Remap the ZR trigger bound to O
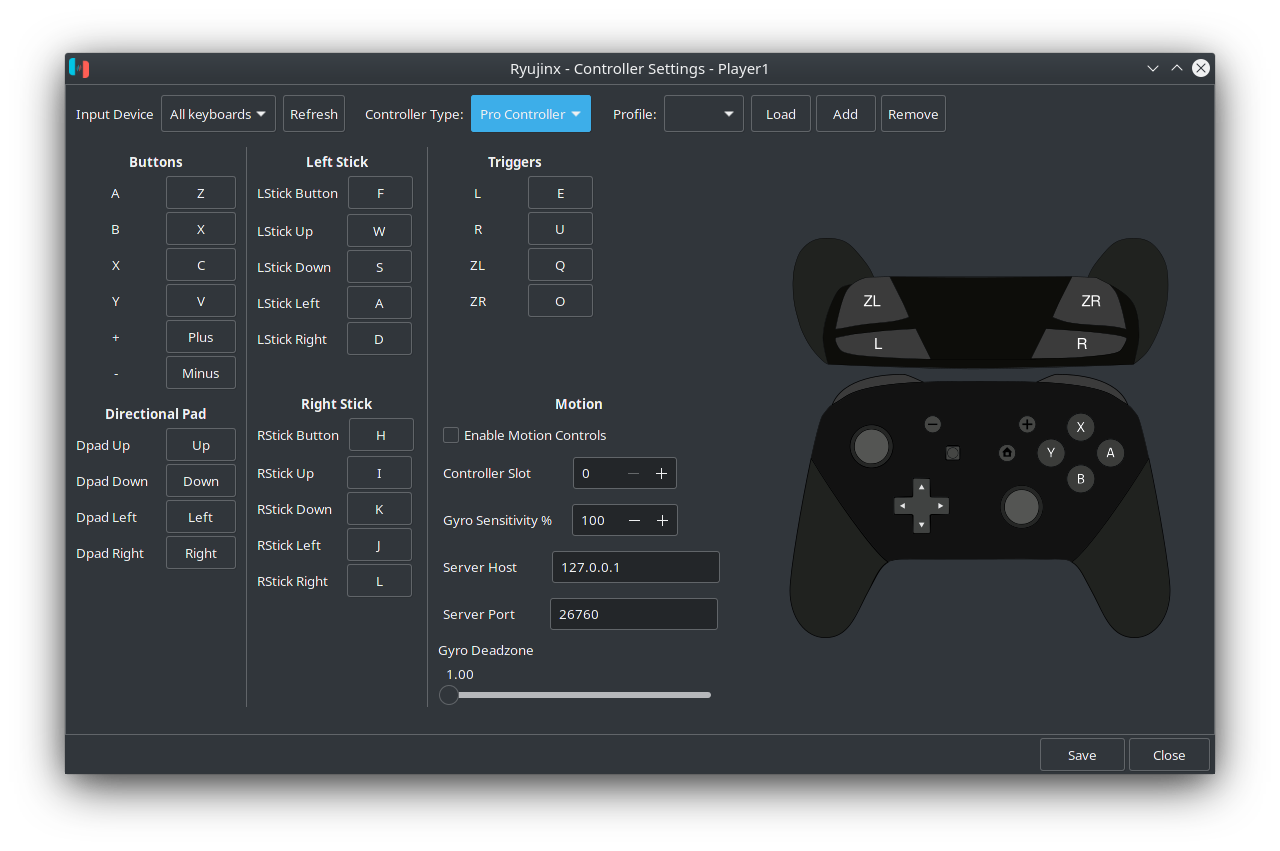Image resolution: width=1280 pixels, height=851 pixels. [x=560, y=300]
